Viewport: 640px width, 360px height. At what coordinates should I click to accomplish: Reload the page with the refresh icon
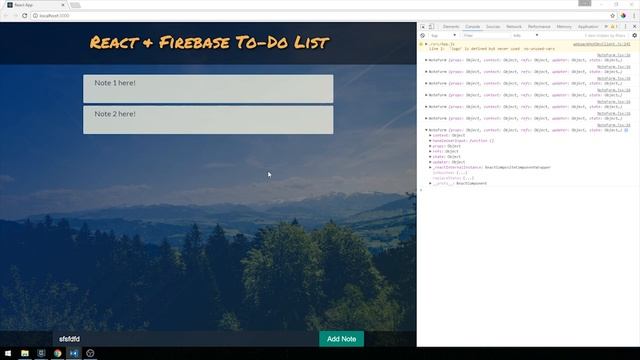pos(24,16)
